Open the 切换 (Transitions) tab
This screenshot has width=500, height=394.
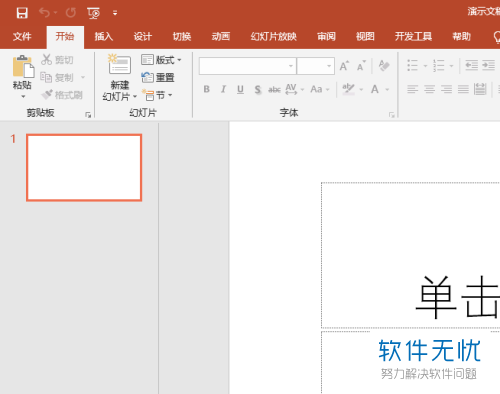coord(182,36)
